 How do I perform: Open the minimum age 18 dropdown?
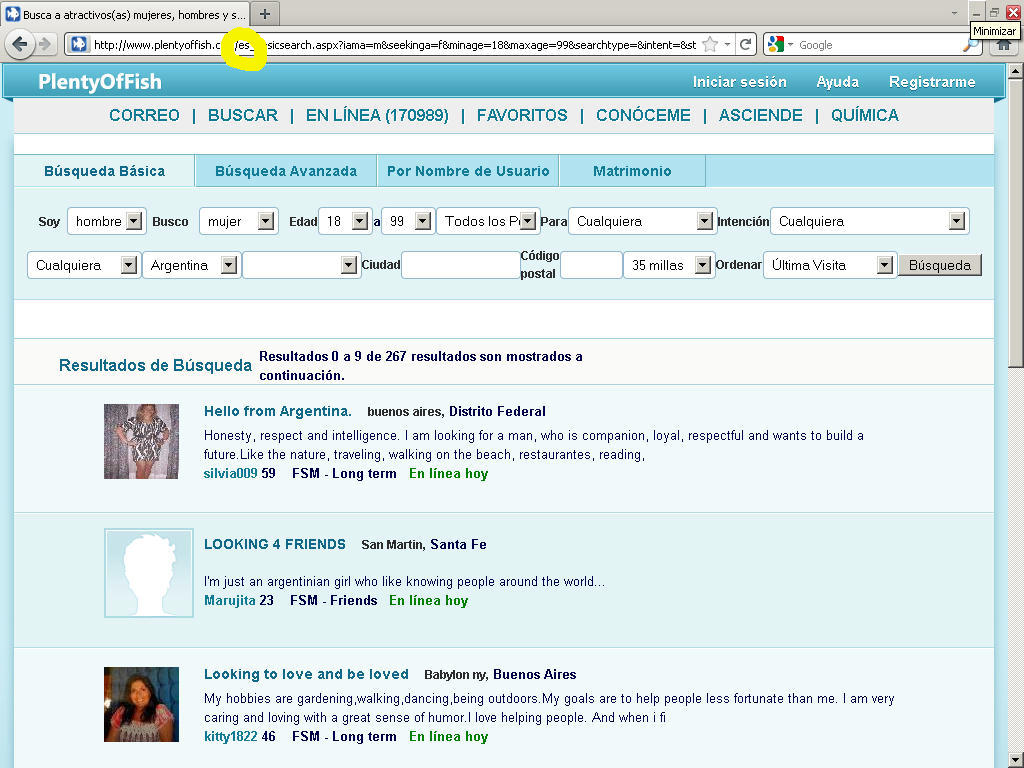(345, 221)
